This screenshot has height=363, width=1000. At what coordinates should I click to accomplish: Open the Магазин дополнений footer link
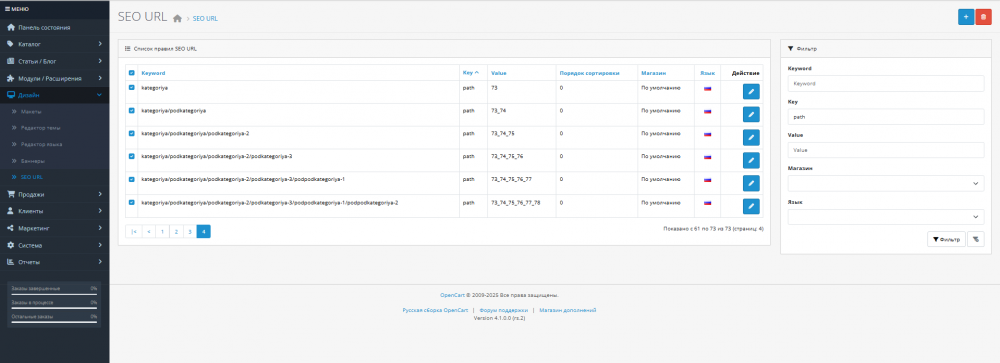[x=568, y=310]
